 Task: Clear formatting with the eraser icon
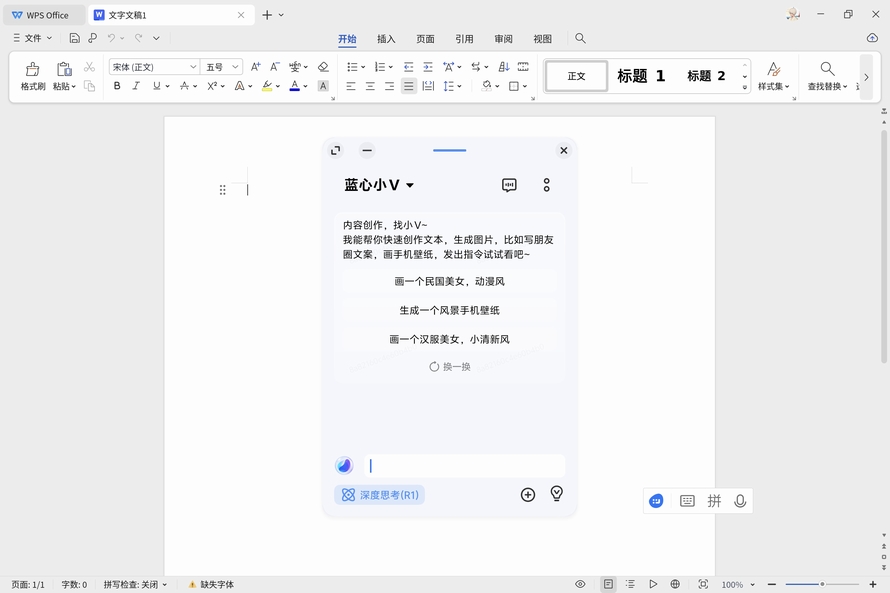[323, 67]
